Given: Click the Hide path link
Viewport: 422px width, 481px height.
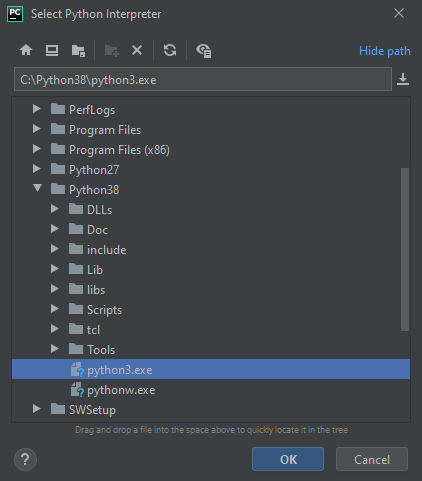Looking at the screenshot, I should pyautogui.click(x=385, y=51).
